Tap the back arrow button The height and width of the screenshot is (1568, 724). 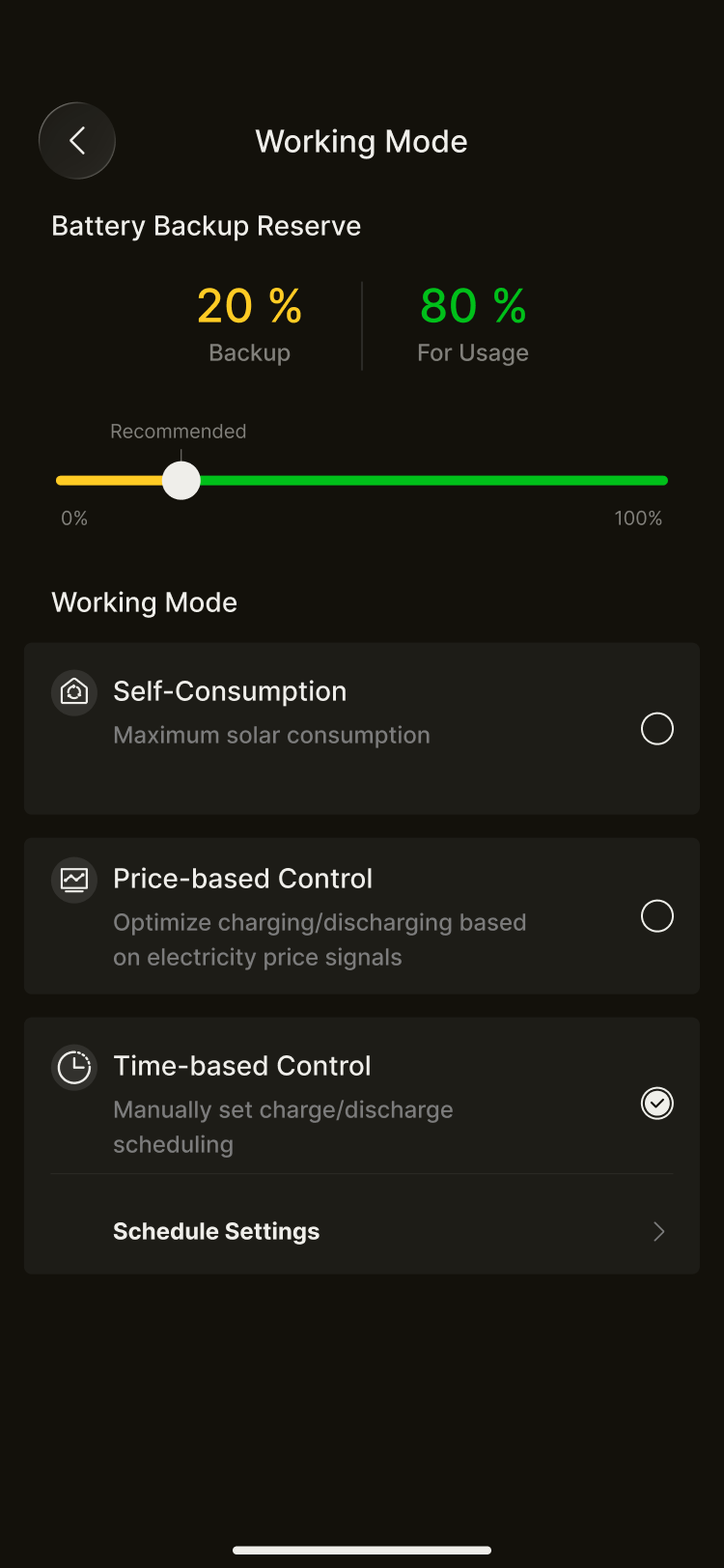[77, 141]
